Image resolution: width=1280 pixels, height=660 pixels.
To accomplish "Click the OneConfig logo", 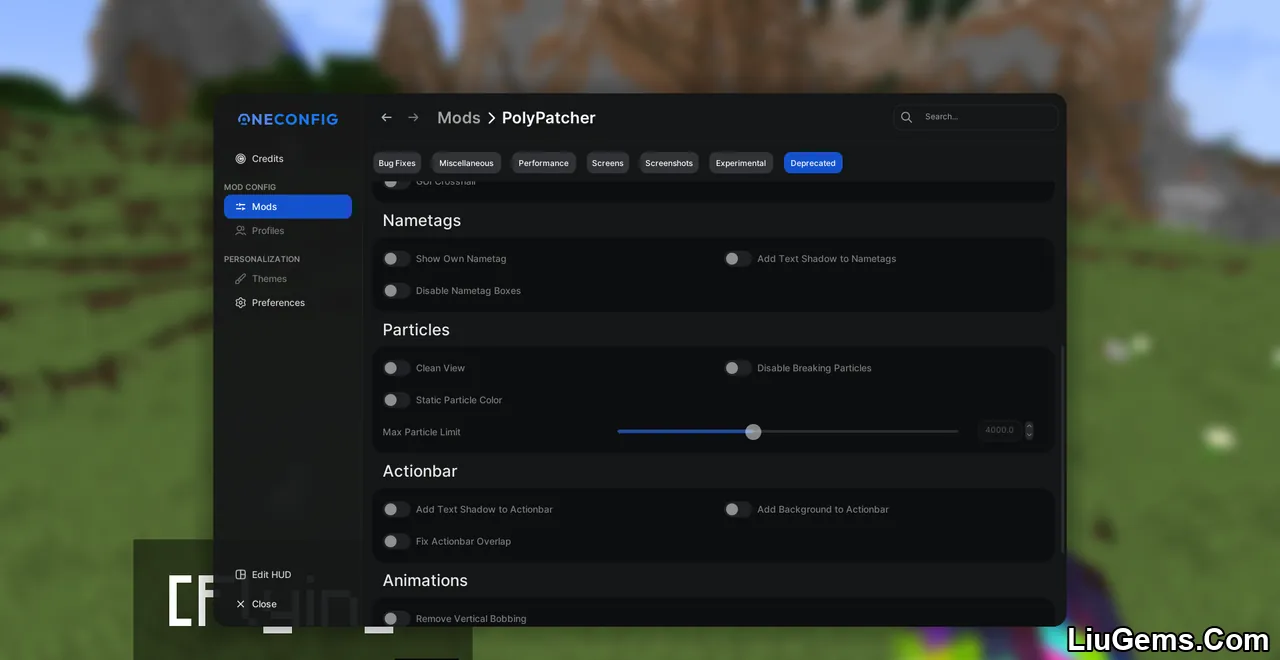I will click(x=288, y=120).
